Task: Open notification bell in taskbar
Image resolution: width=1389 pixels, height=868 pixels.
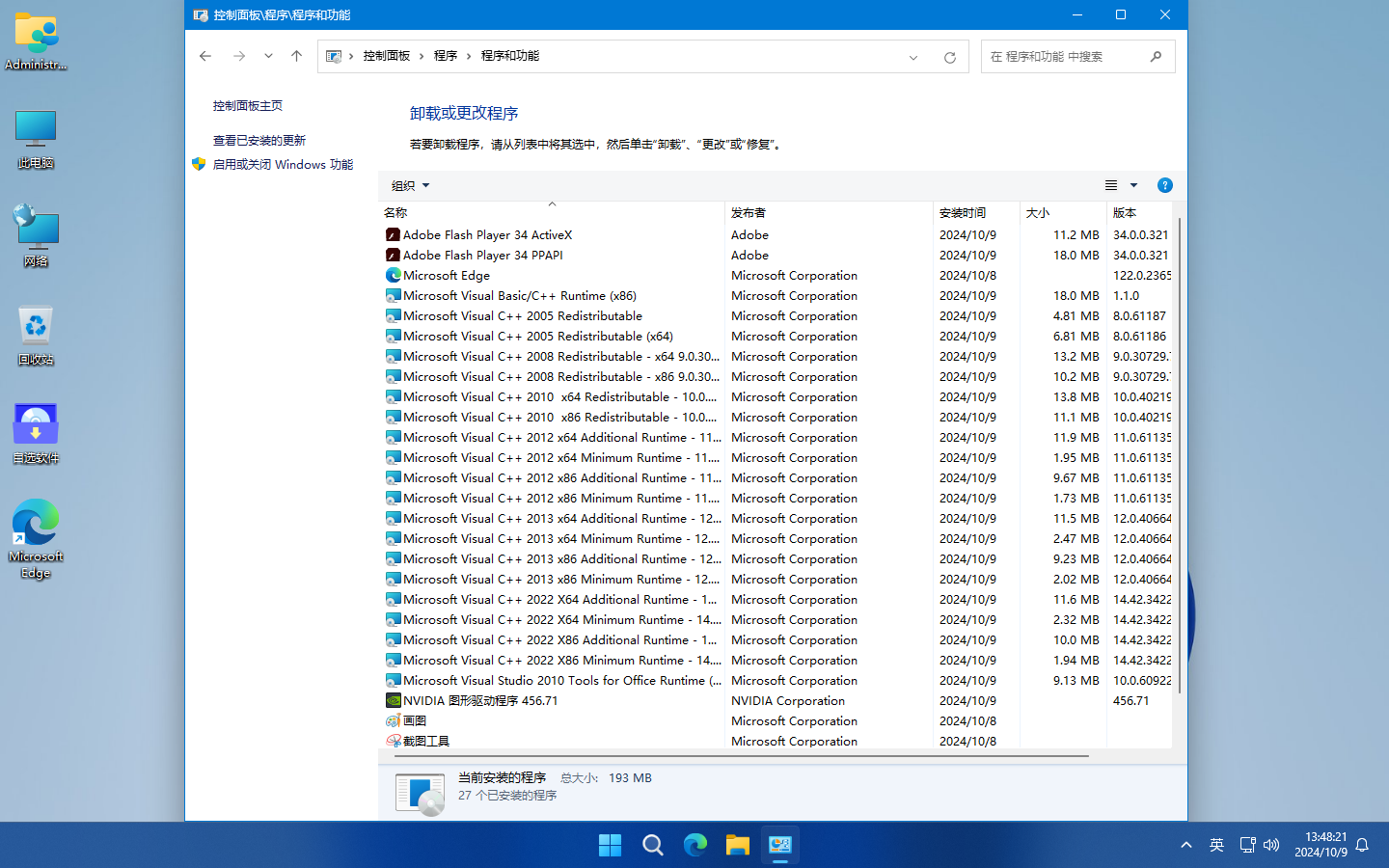Action: 1362,845
